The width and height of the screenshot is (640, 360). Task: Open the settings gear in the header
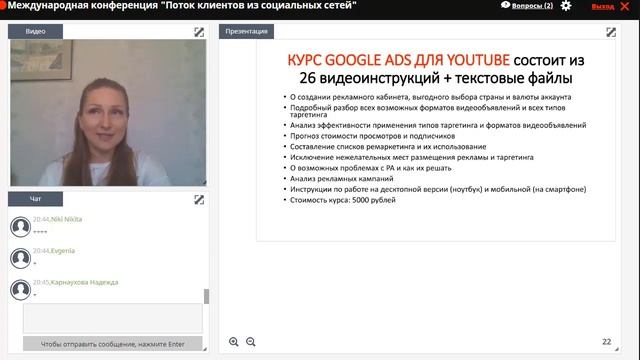(566, 6)
